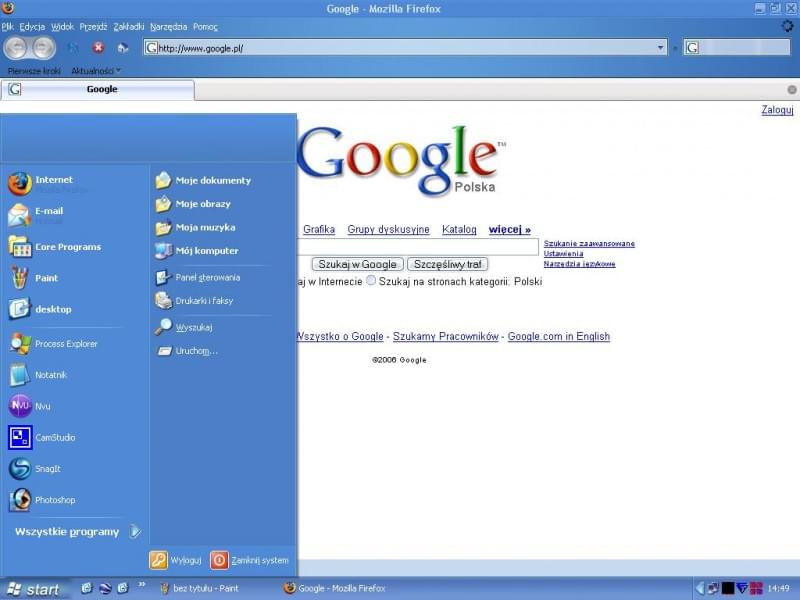Viewport: 800px width, 600px height.
Task: Click the Wyloguj button
Action: pyautogui.click(x=176, y=560)
